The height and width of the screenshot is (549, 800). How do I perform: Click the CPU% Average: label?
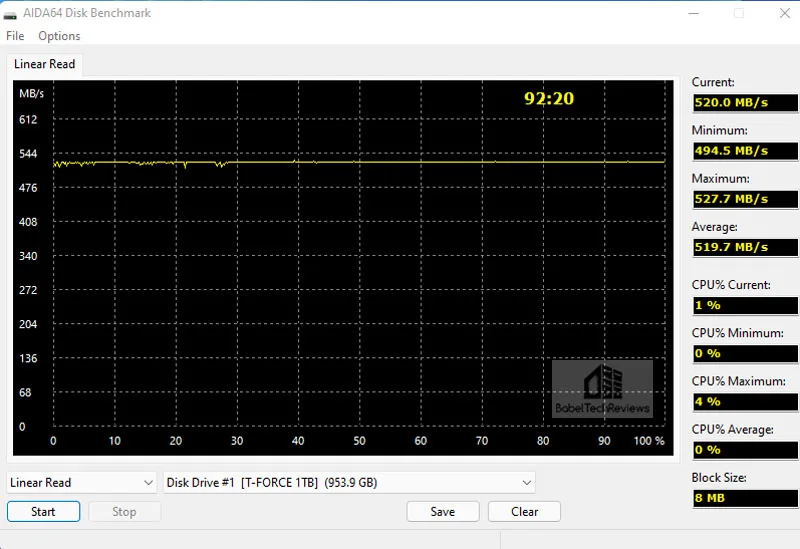[x=732, y=430]
